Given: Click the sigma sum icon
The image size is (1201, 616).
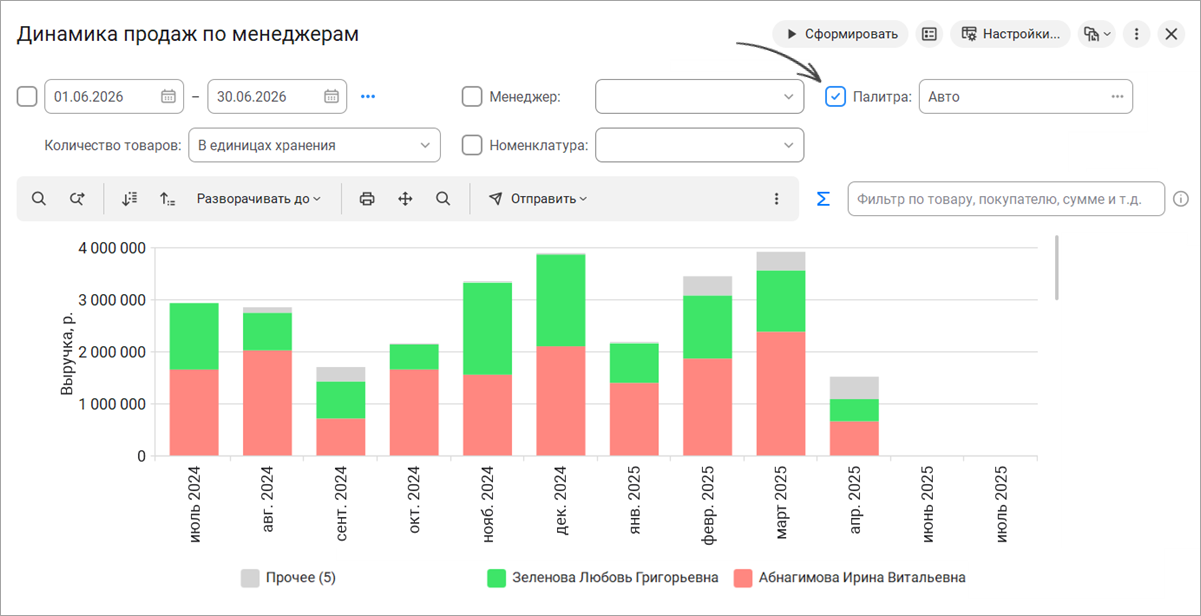Looking at the screenshot, I should (x=823, y=199).
